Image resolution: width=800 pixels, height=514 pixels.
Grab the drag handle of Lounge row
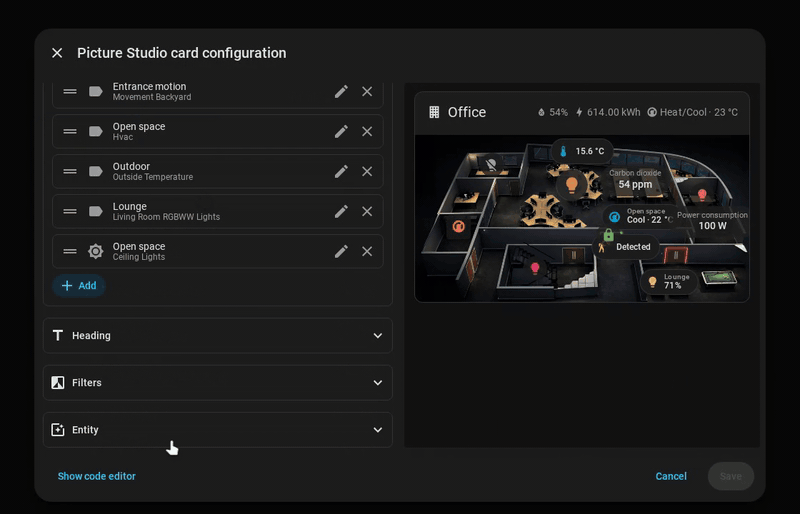[x=70, y=211]
